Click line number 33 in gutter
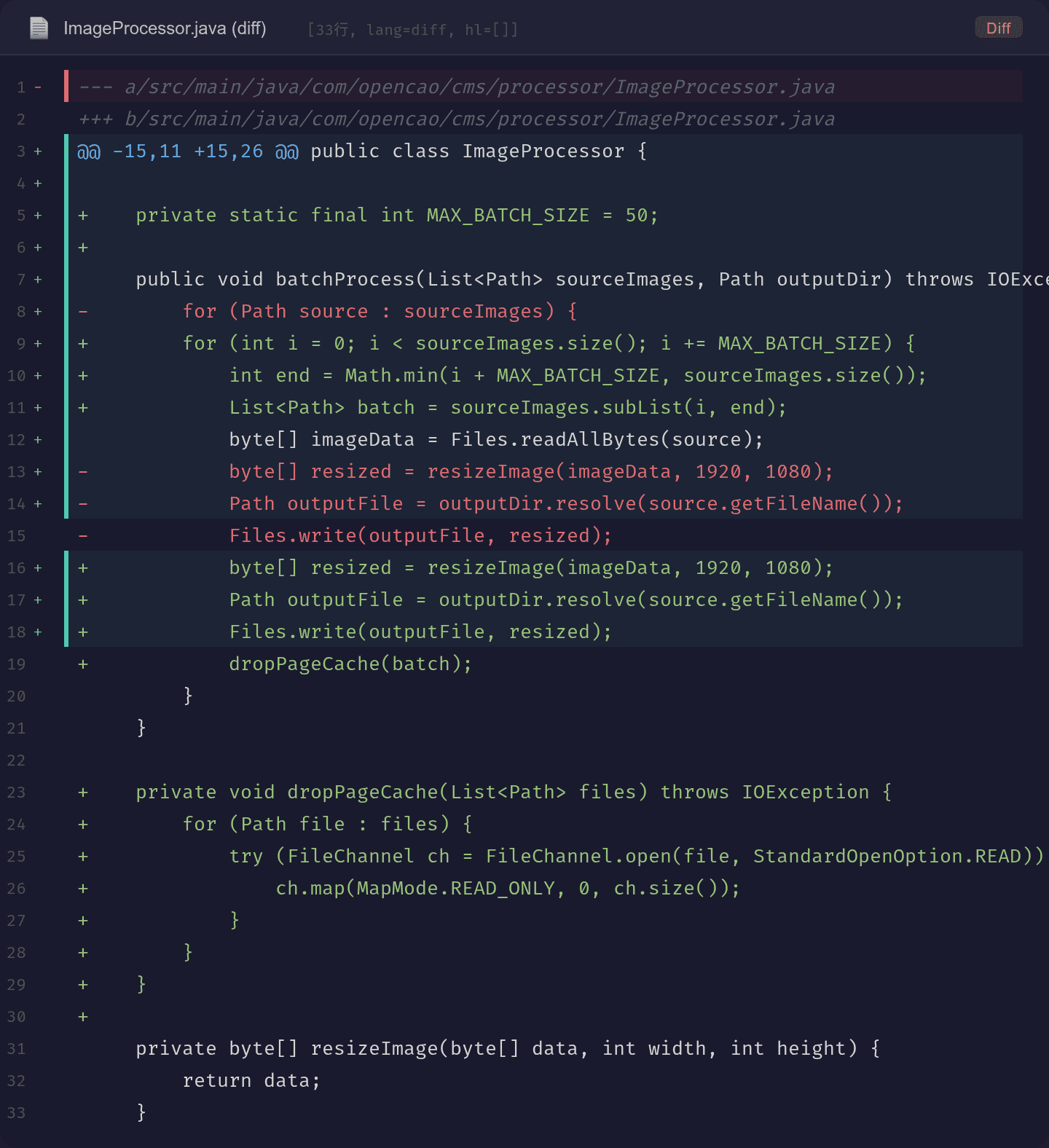Viewport: 1049px width, 1148px height. pyautogui.click(x=16, y=1113)
